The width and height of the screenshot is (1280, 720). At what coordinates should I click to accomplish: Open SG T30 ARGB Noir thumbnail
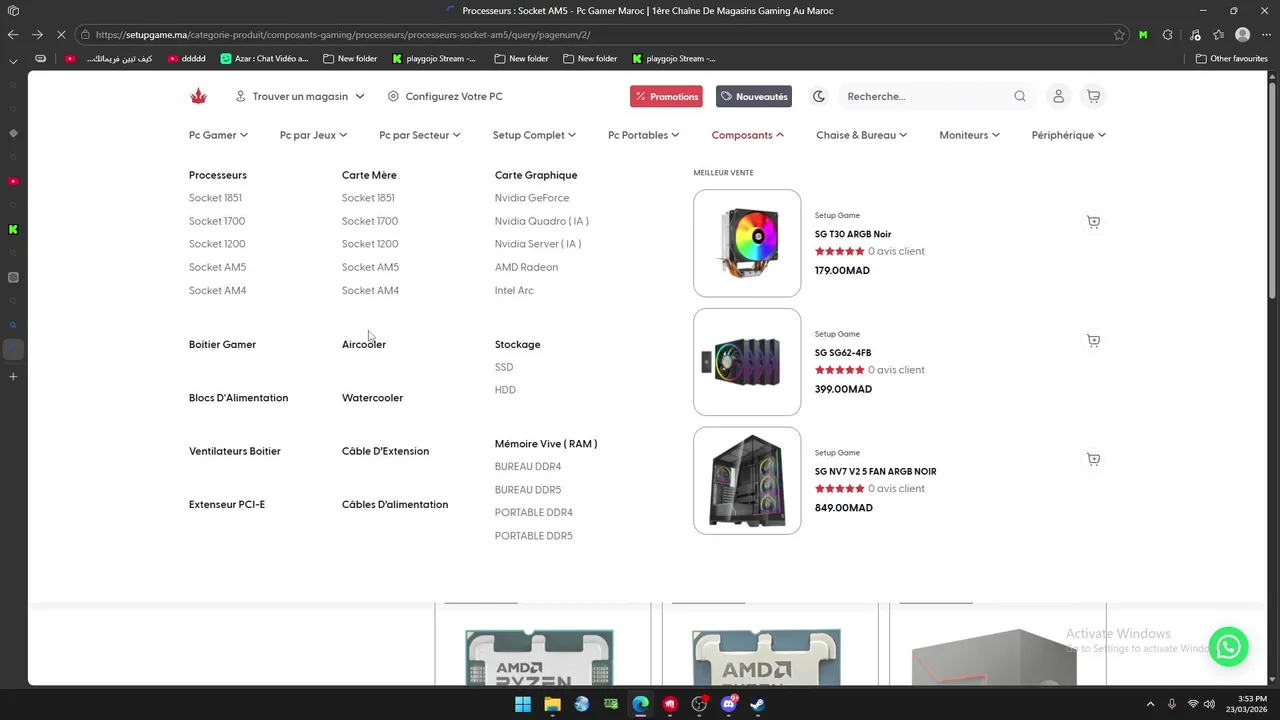pyautogui.click(x=747, y=243)
